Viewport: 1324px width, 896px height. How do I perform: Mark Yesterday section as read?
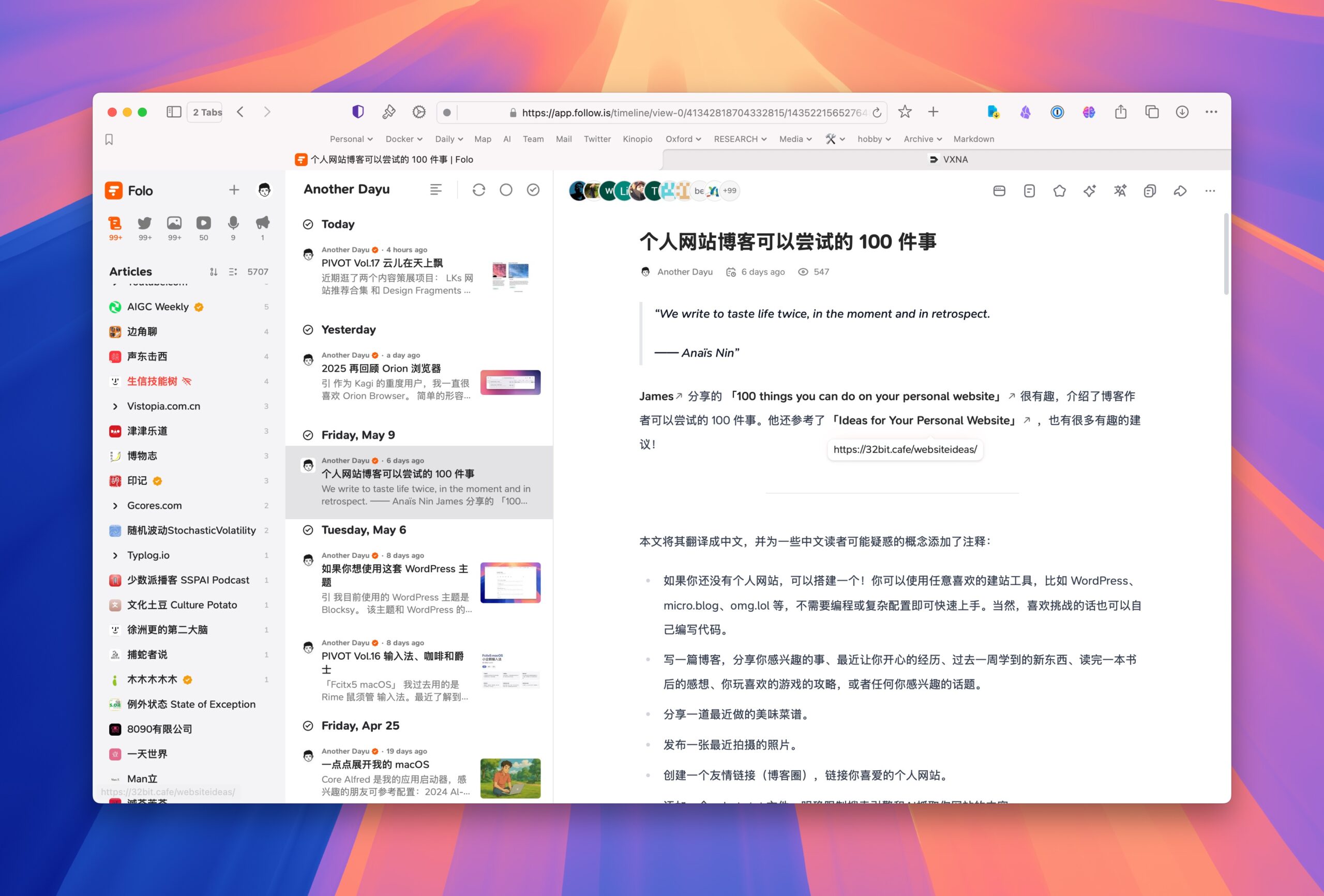pyautogui.click(x=308, y=330)
